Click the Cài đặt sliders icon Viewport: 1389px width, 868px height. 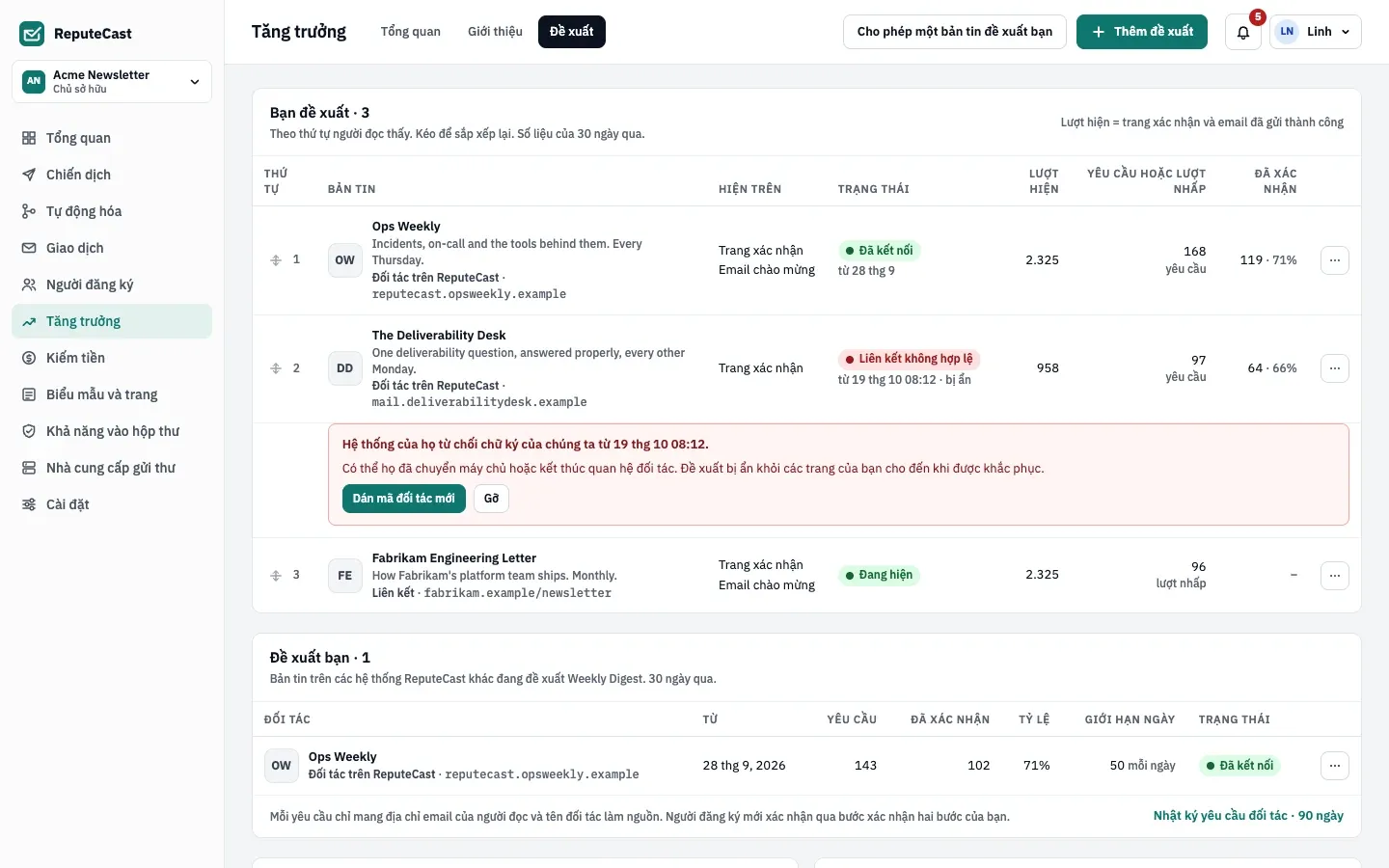(x=29, y=504)
